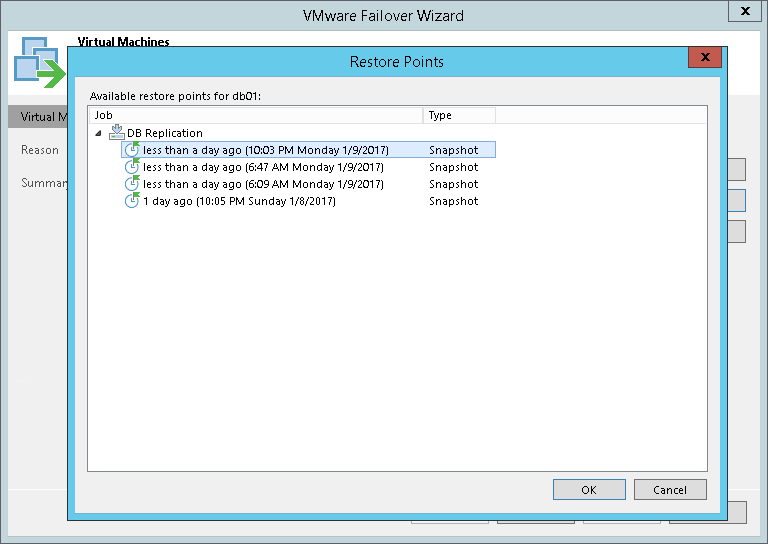Click Snapshot type of 10:05 PM Sunday point
Viewport: 768px width, 544px height.
pyautogui.click(x=454, y=201)
